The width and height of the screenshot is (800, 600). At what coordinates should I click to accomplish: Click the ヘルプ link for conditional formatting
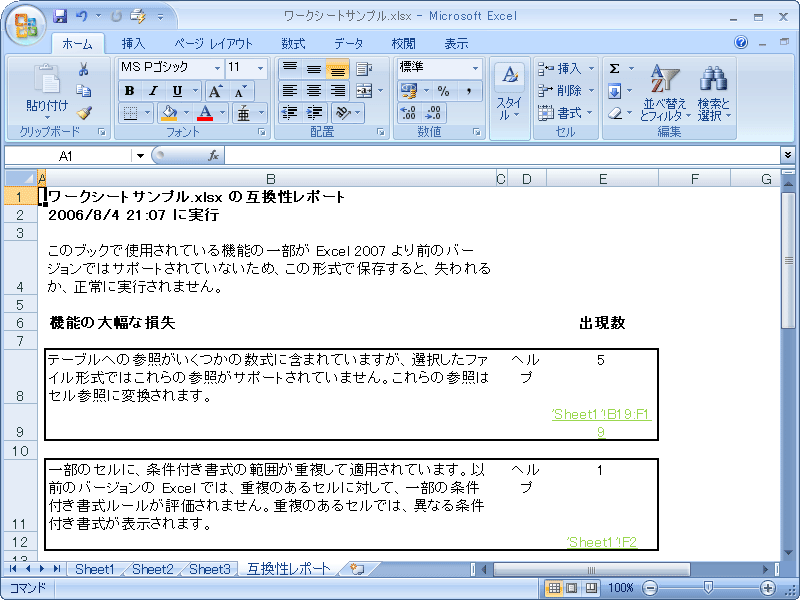coord(526,478)
